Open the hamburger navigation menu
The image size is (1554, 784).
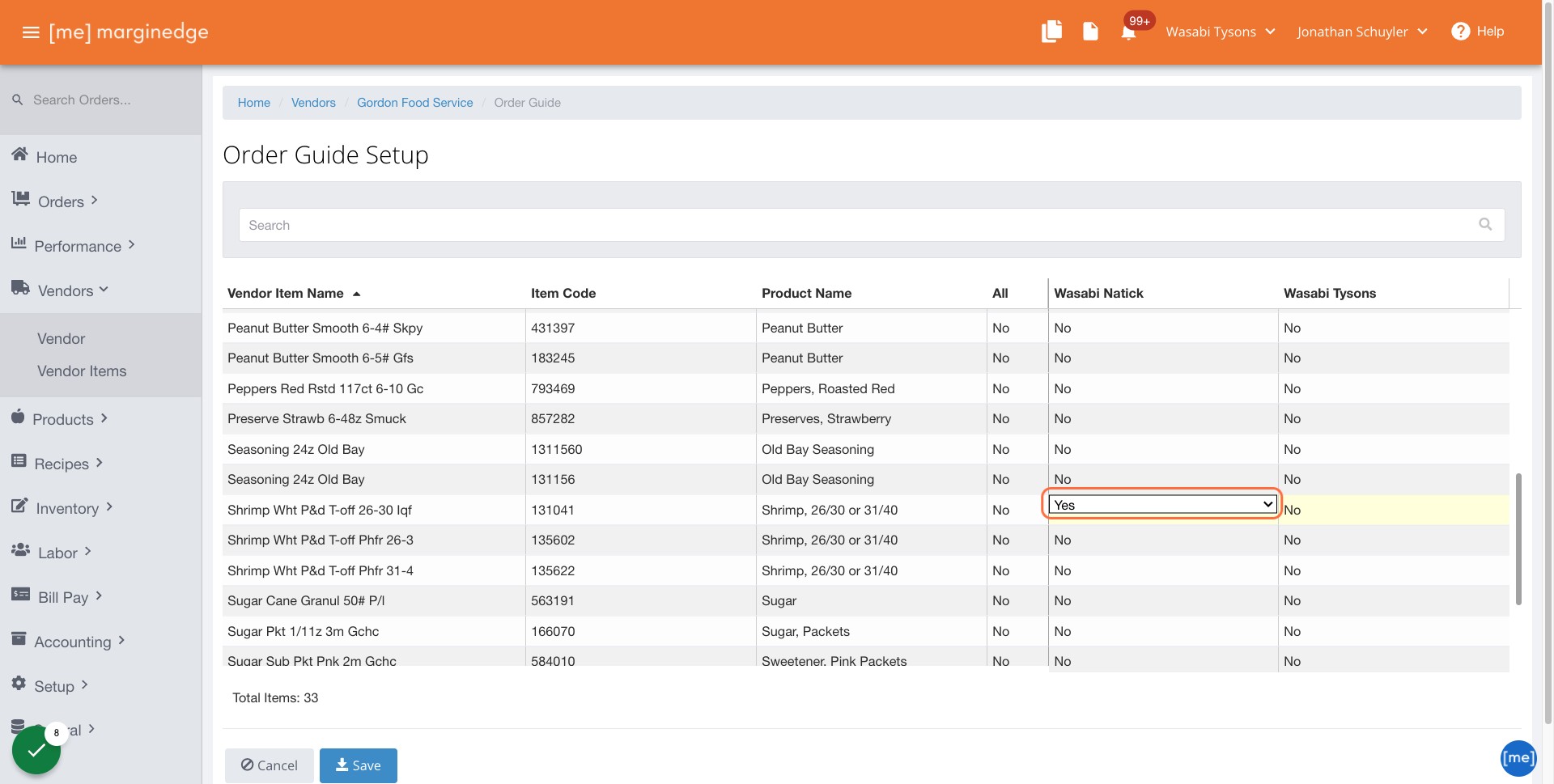pos(31,32)
